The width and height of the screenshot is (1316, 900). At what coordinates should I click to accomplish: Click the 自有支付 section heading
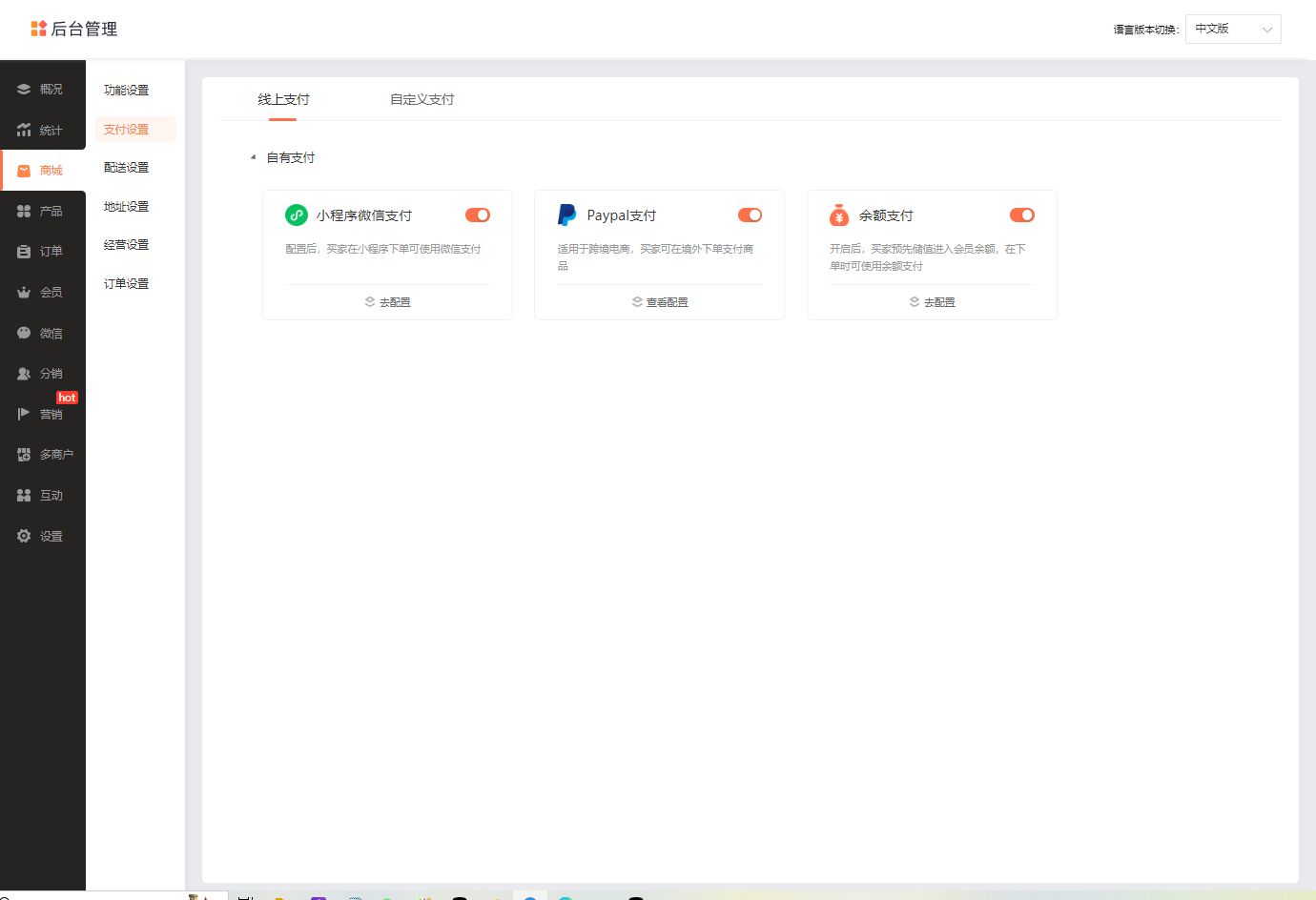click(x=291, y=157)
